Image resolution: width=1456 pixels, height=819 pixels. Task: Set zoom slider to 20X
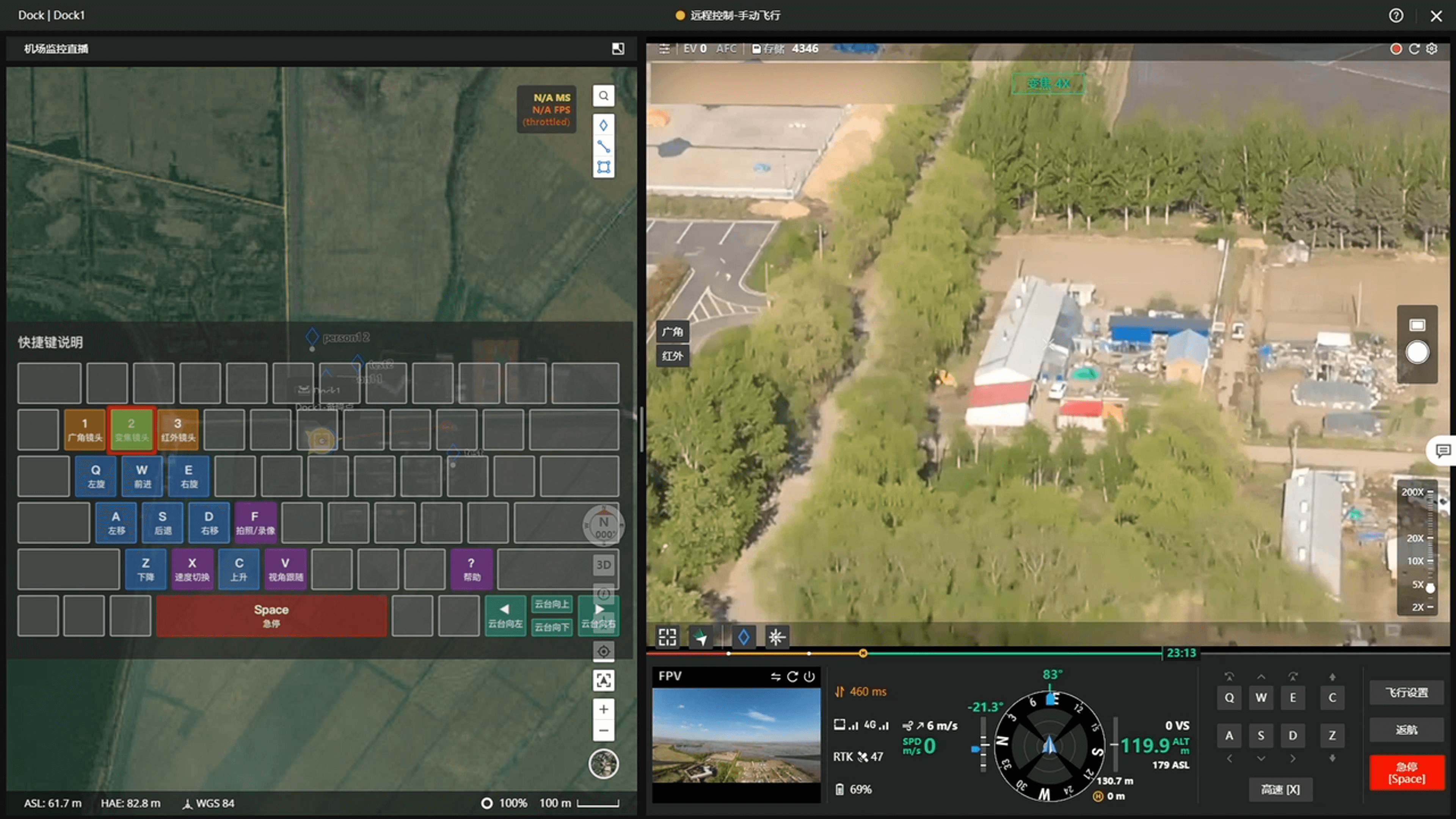[1420, 538]
